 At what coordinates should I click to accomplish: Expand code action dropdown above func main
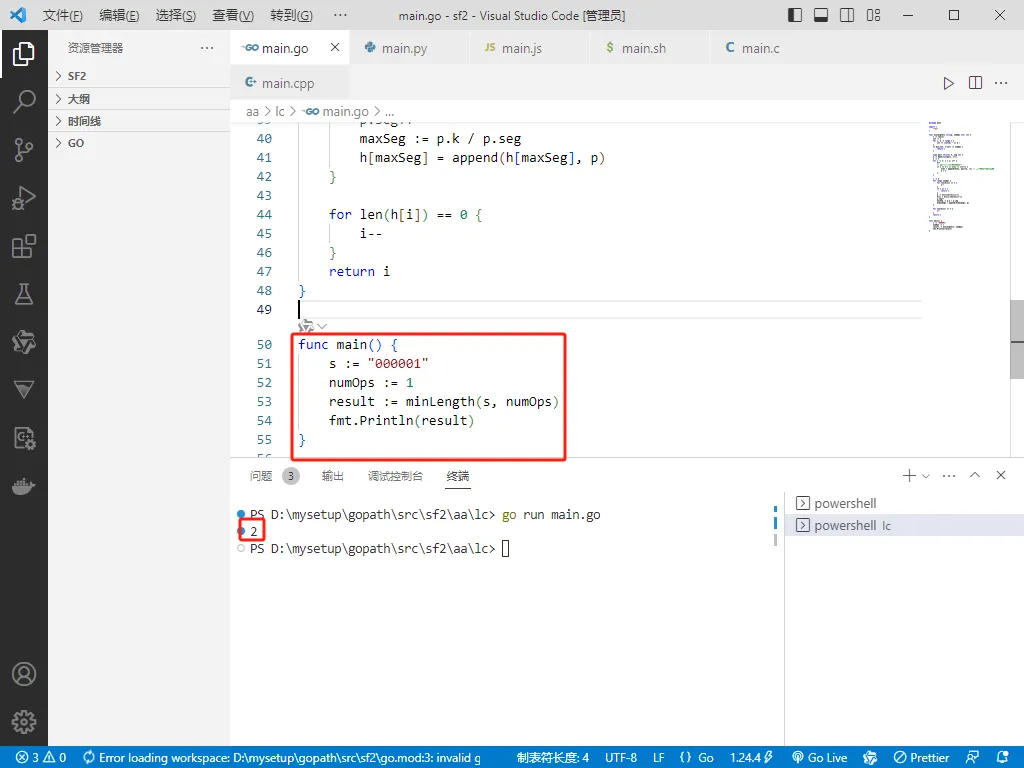(322, 326)
